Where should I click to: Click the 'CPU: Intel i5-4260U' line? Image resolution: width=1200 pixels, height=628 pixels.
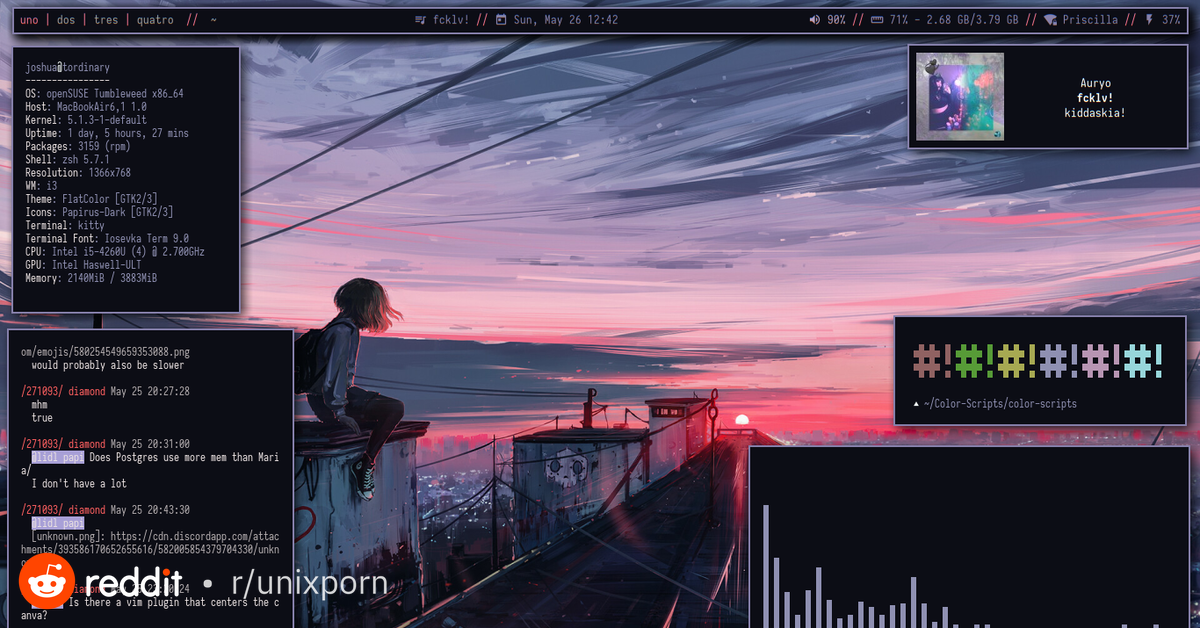pos(115,251)
